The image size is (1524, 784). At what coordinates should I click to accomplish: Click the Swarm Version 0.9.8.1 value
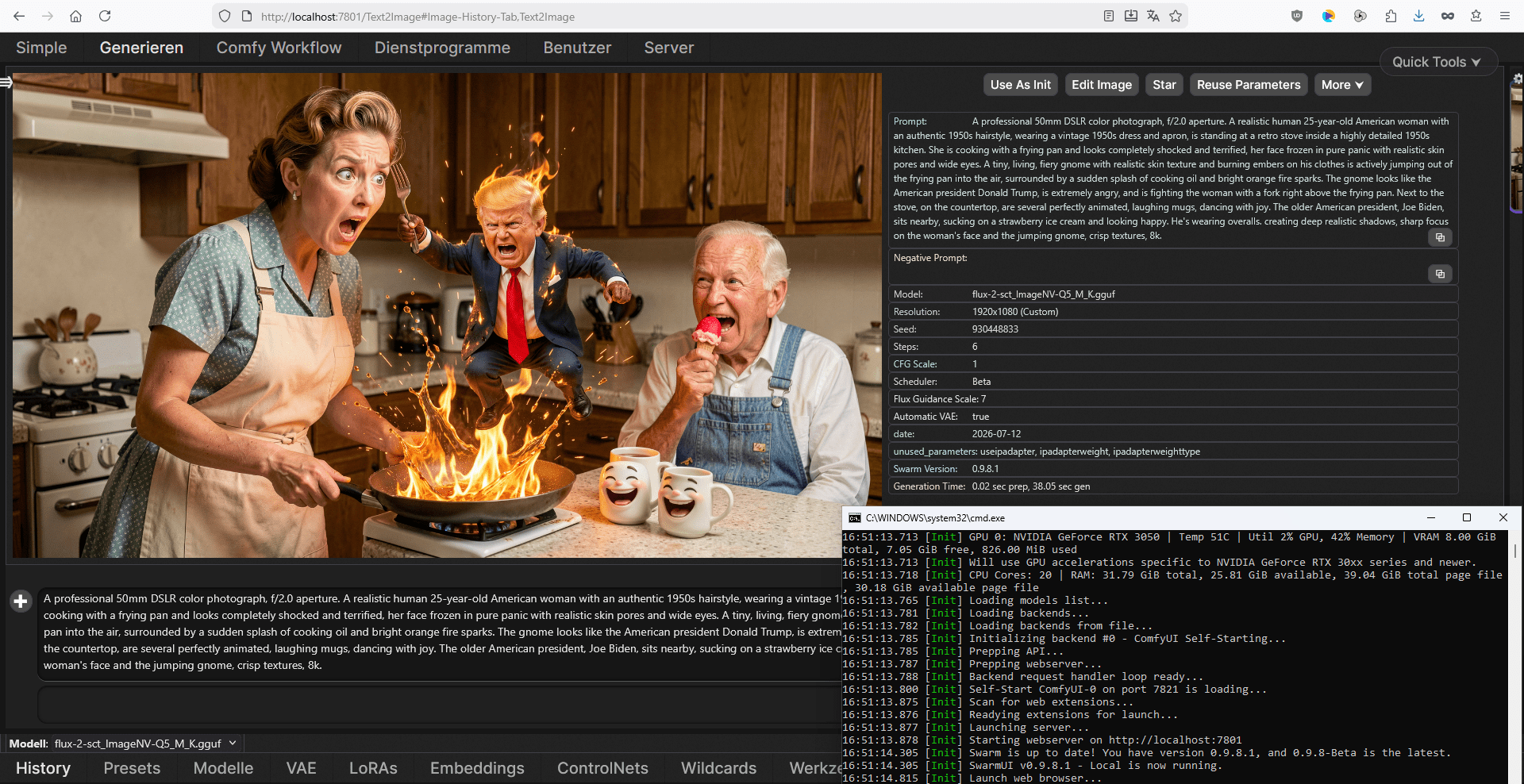tap(986, 469)
